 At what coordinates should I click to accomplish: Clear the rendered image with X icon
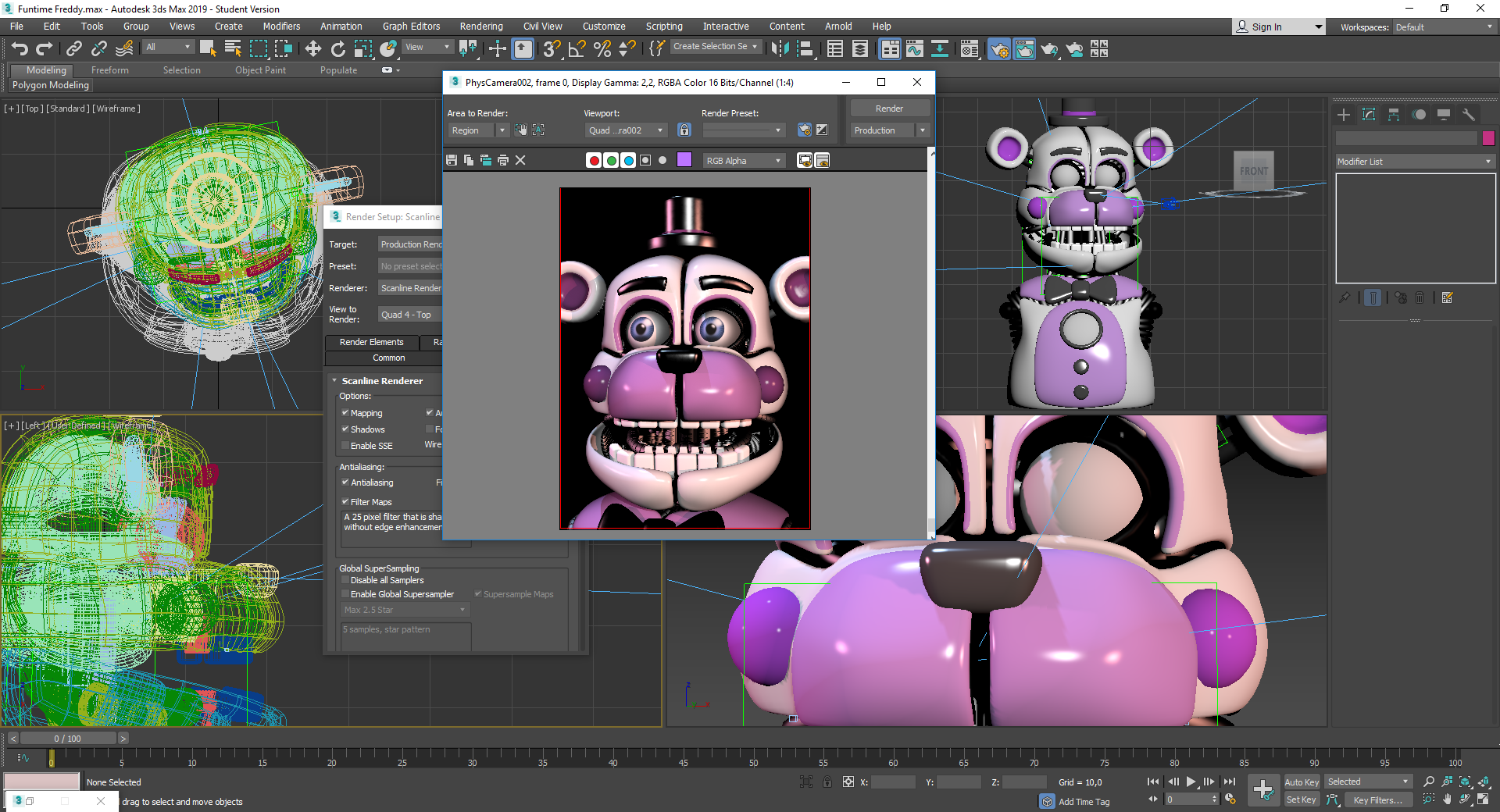tap(520, 160)
